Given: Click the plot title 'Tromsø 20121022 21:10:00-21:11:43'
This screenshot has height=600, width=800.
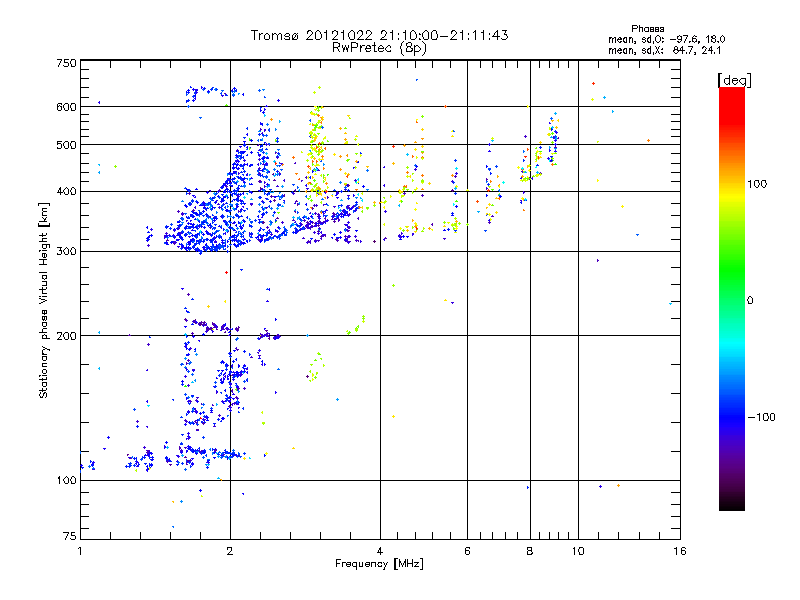Looking at the screenshot, I should [379, 35].
